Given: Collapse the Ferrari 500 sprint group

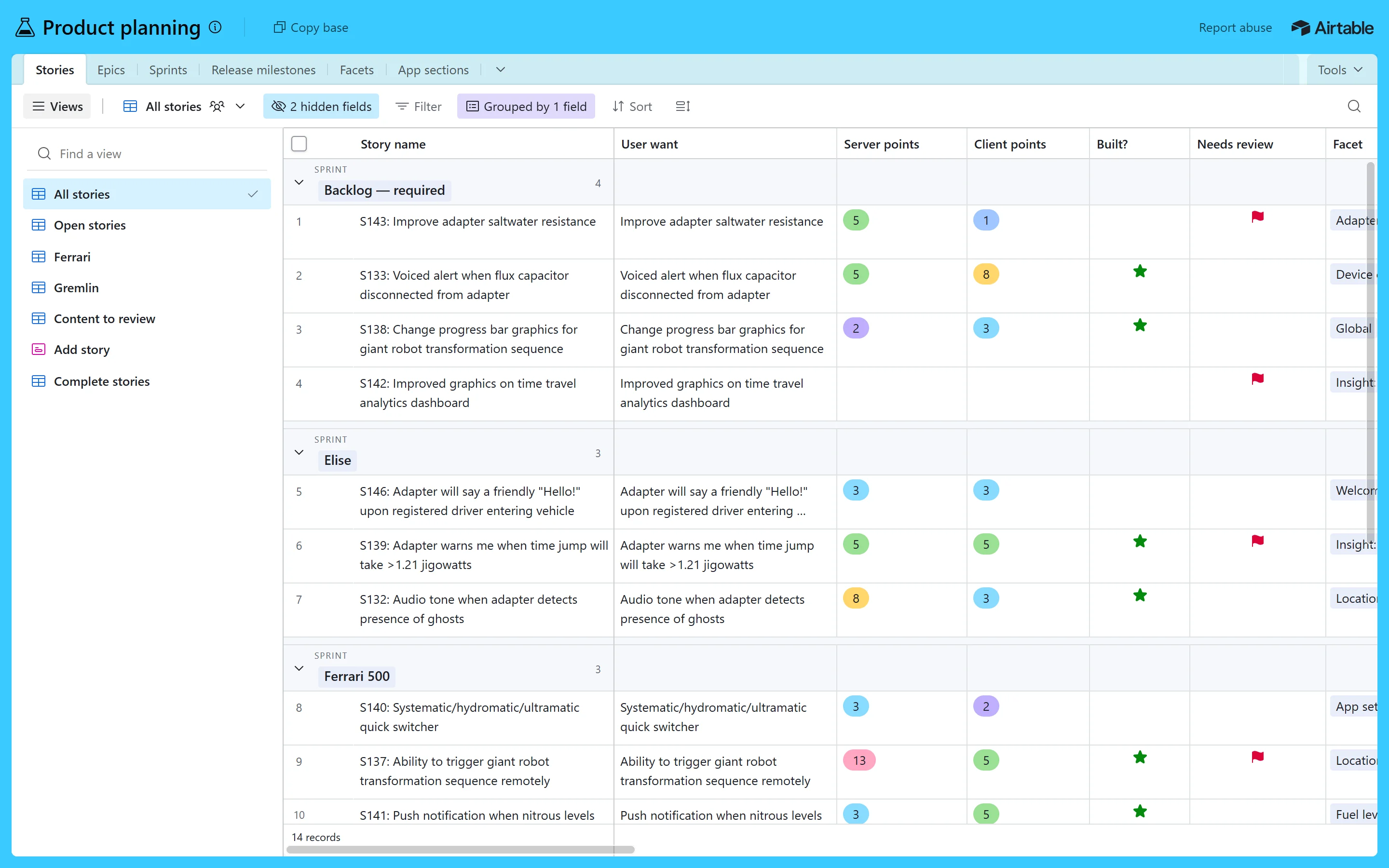Looking at the screenshot, I should 299,668.
